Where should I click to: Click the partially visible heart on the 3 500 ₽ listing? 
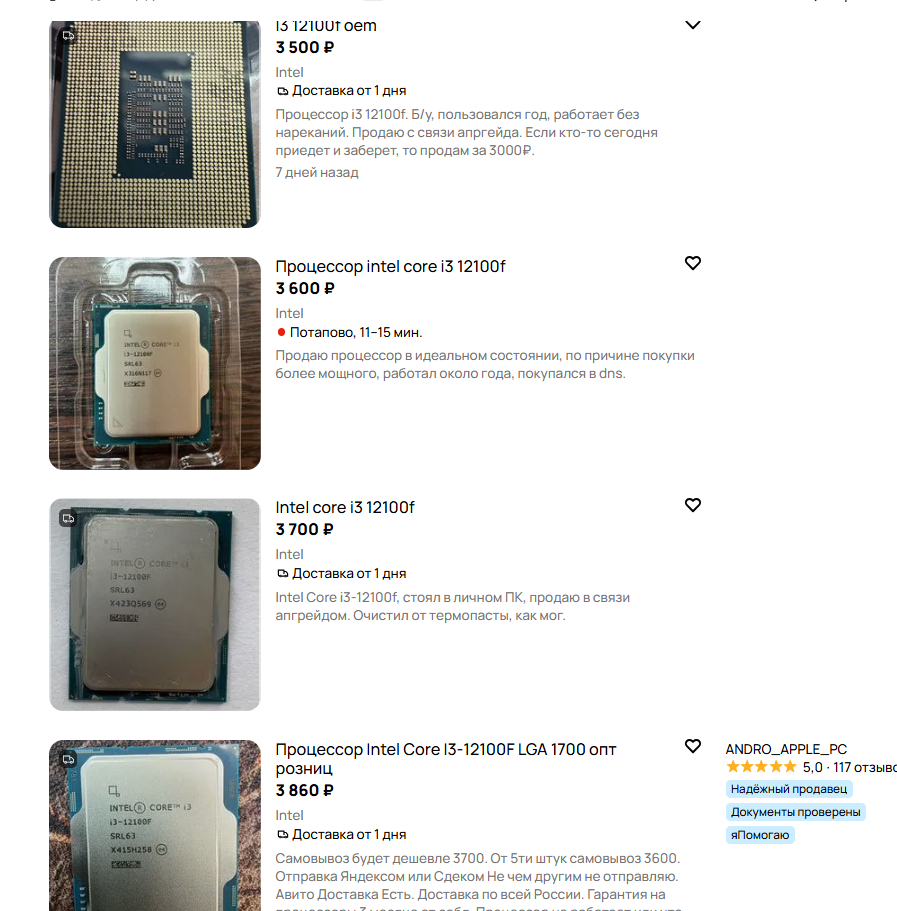693,25
